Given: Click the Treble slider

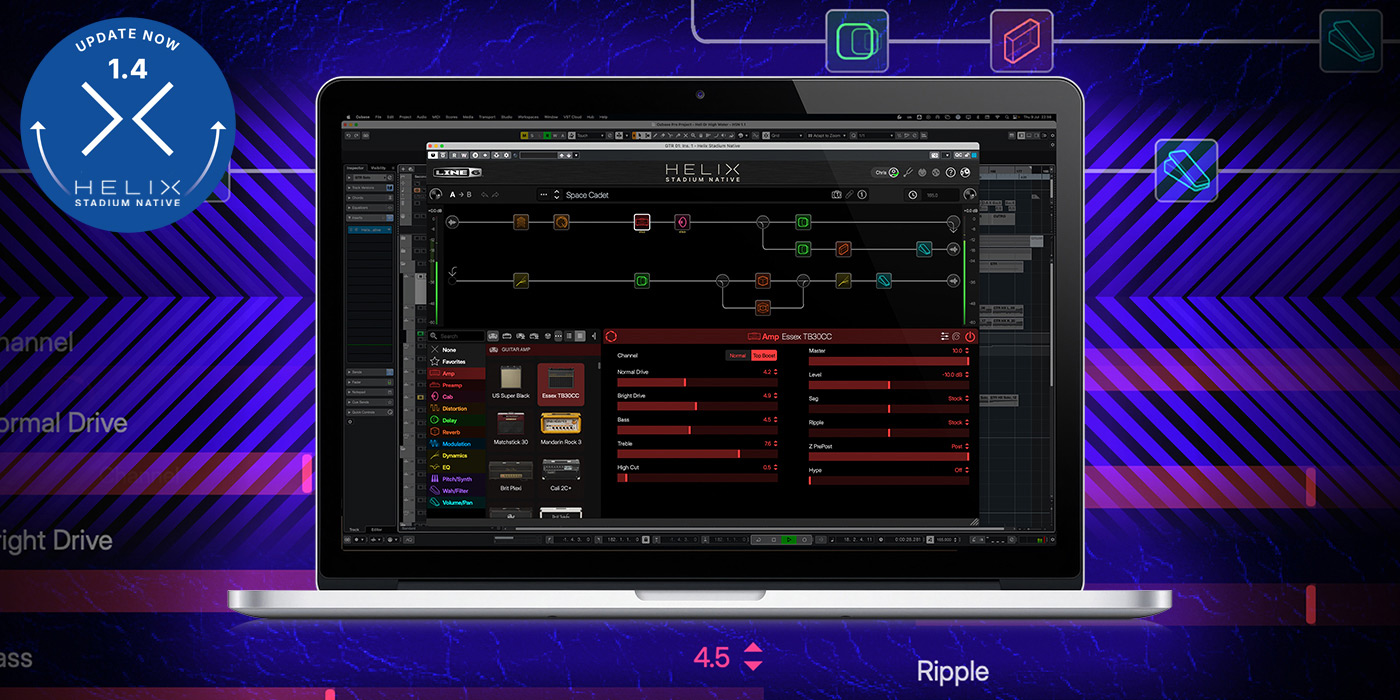Looking at the screenshot, I should (697, 454).
